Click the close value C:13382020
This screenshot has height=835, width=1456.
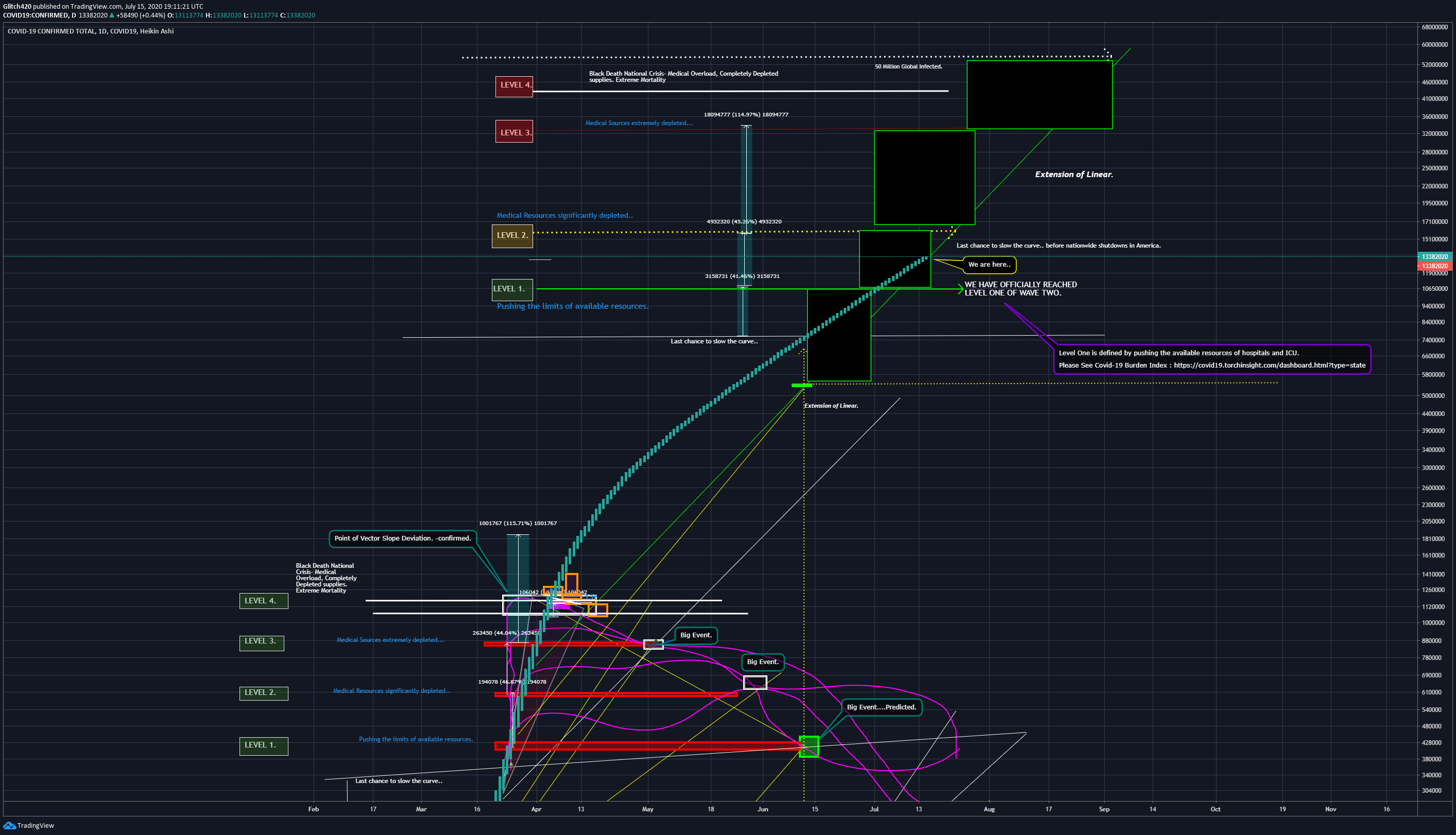click(x=297, y=15)
